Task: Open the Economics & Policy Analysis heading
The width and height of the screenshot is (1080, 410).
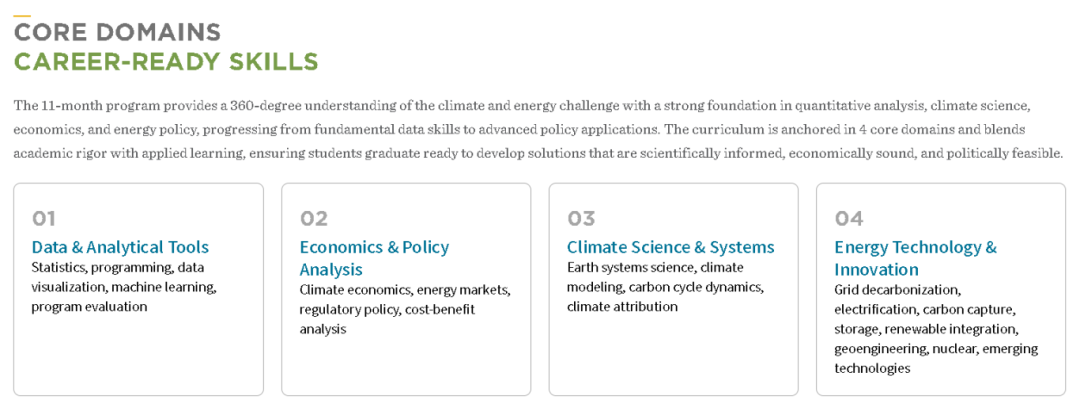Action: tap(374, 257)
